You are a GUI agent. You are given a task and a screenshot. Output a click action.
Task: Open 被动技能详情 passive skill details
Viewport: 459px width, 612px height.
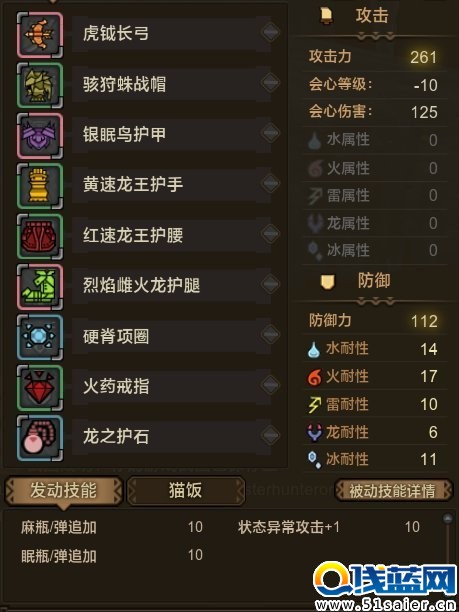pos(393,491)
